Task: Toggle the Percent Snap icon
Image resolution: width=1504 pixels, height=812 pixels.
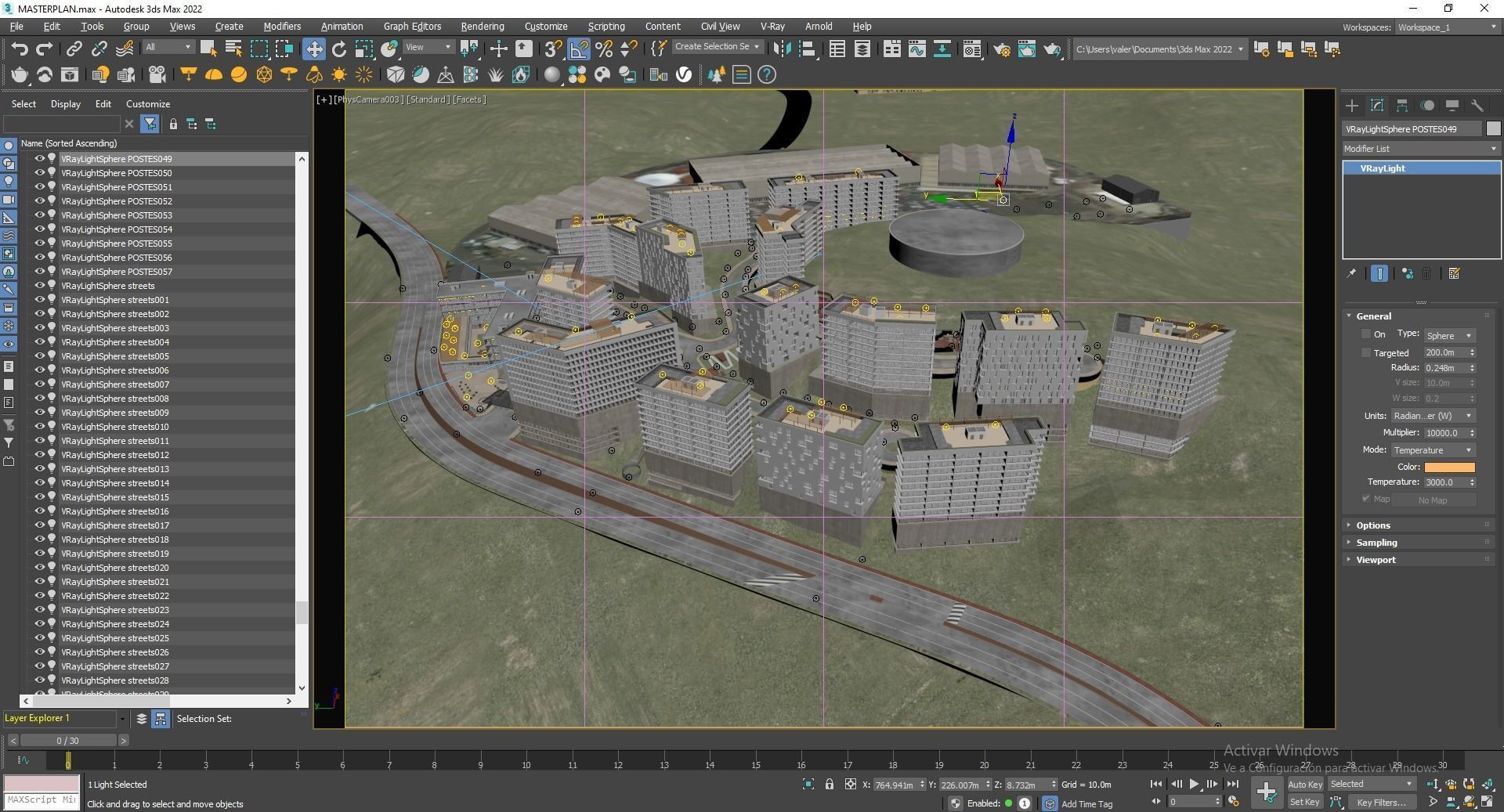Action: (x=604, y=49)
